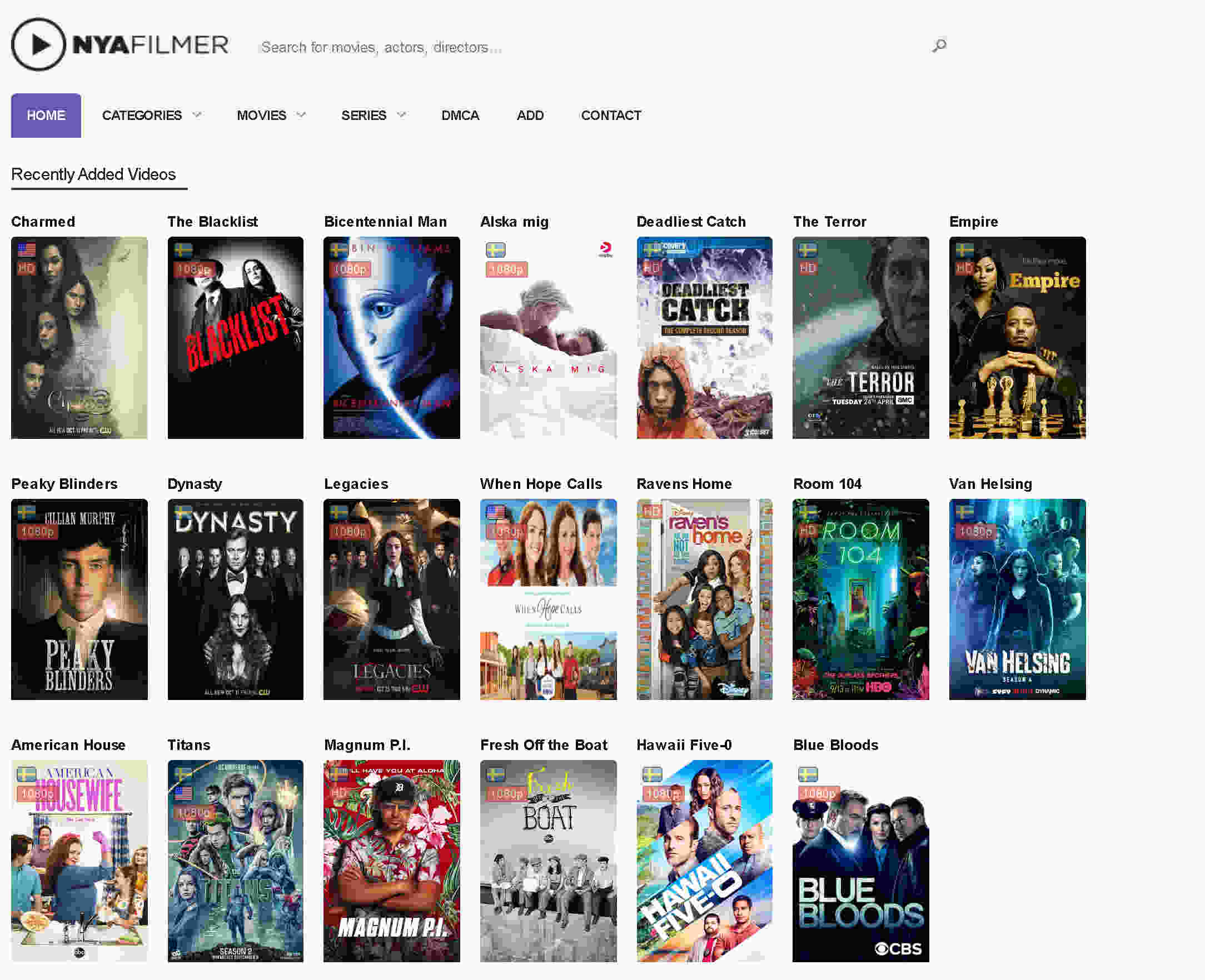Expand the Categories dropdown arrow
The width and height of the screenshot is (1205, 980).
pyautogui.click(x=197, y=115)
